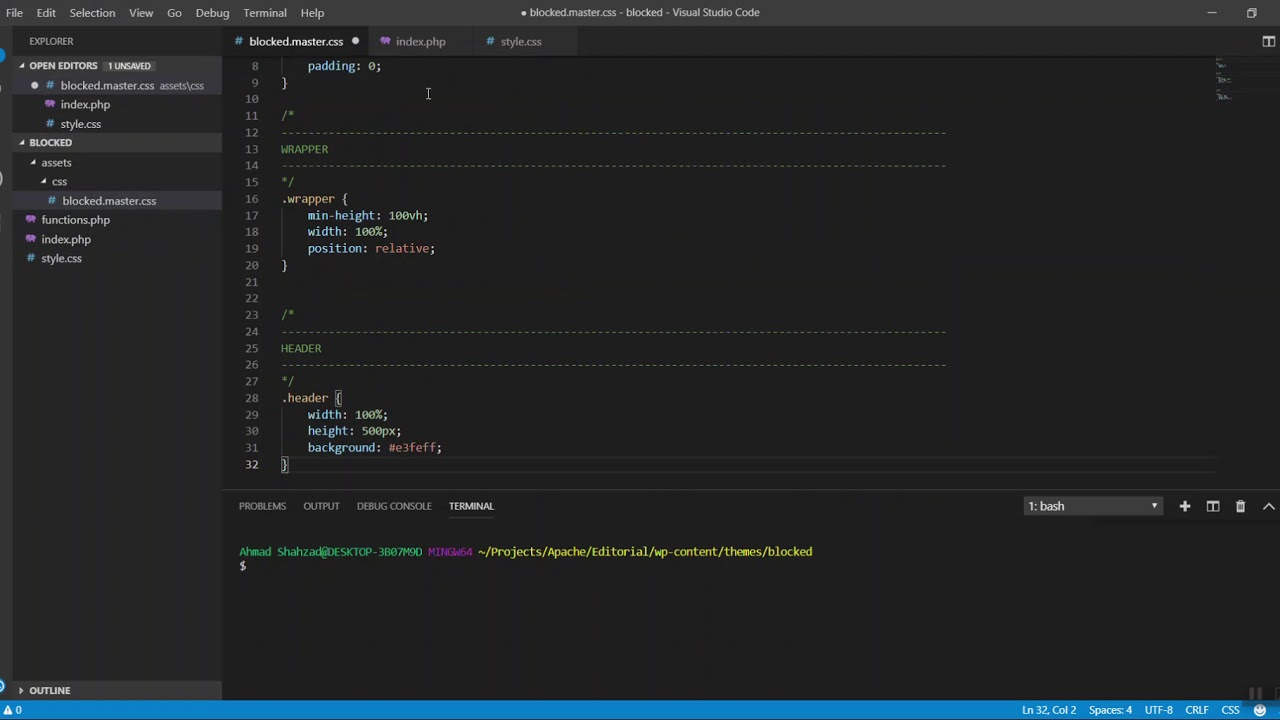Kill the terminal with the trash icon
The width and height of the screenshot is (1280, 720).
[1240, 506]
